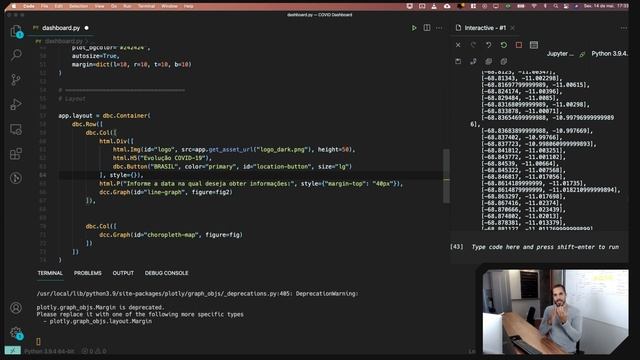
Task: Switch to the Interactive - #1 tab
Action: 485,28
